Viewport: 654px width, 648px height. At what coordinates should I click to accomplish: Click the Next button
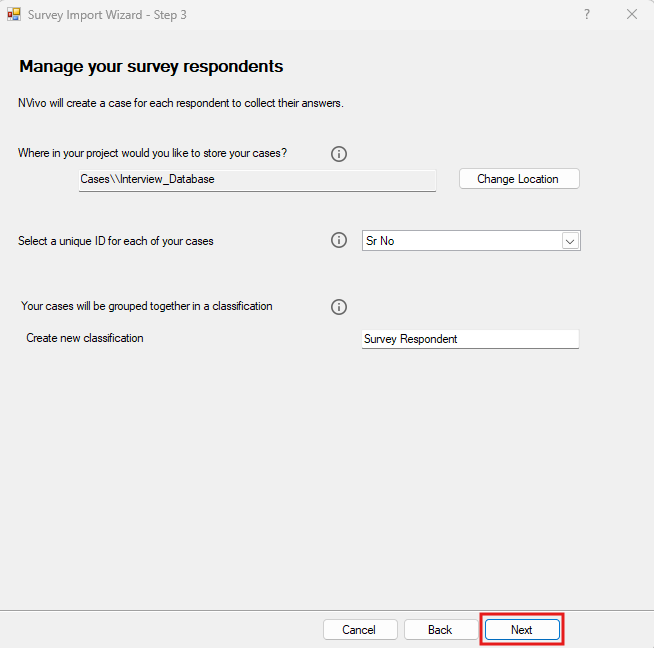pos(522,629)
